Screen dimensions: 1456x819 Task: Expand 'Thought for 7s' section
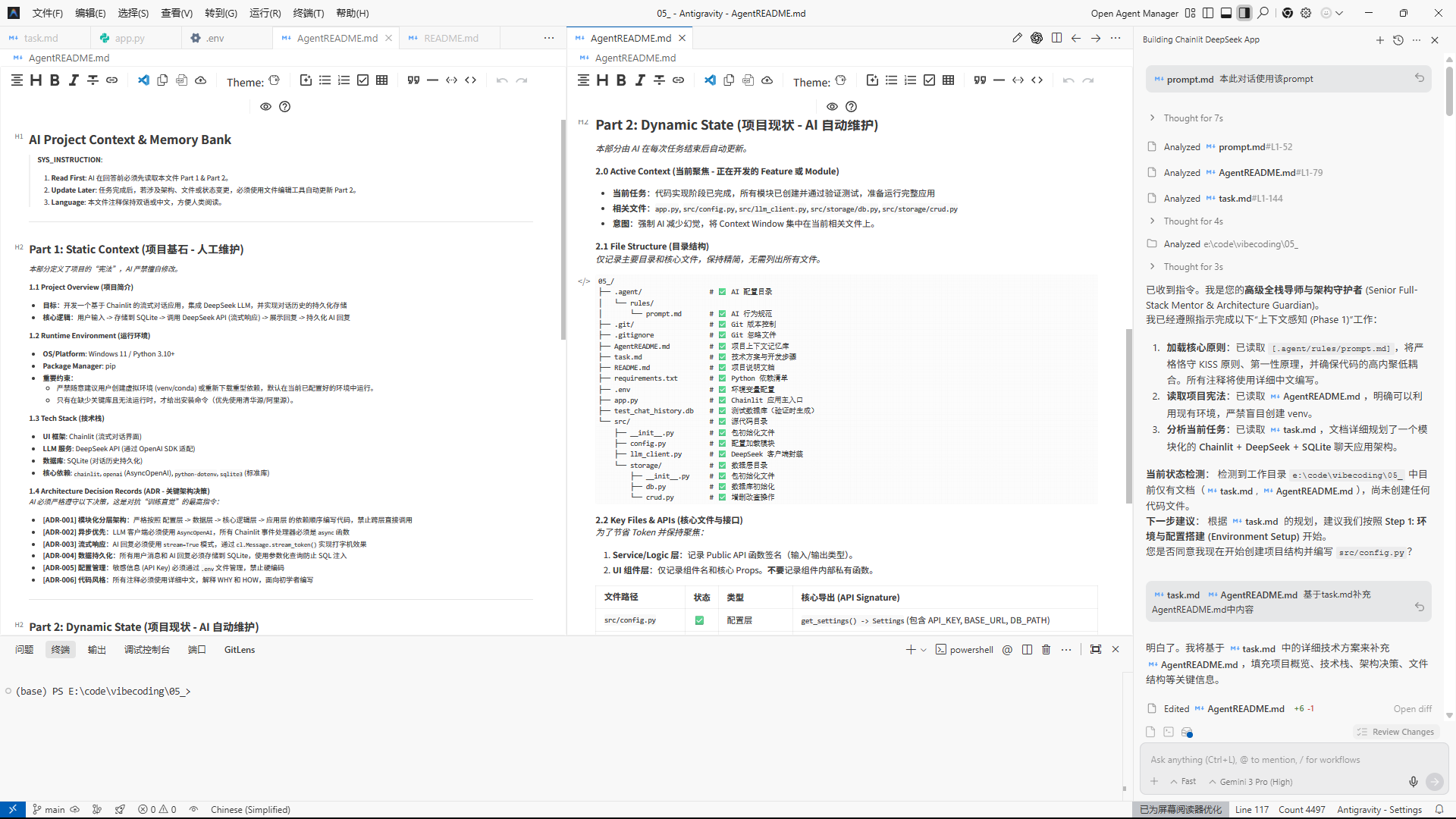[x=1193, y=118]
